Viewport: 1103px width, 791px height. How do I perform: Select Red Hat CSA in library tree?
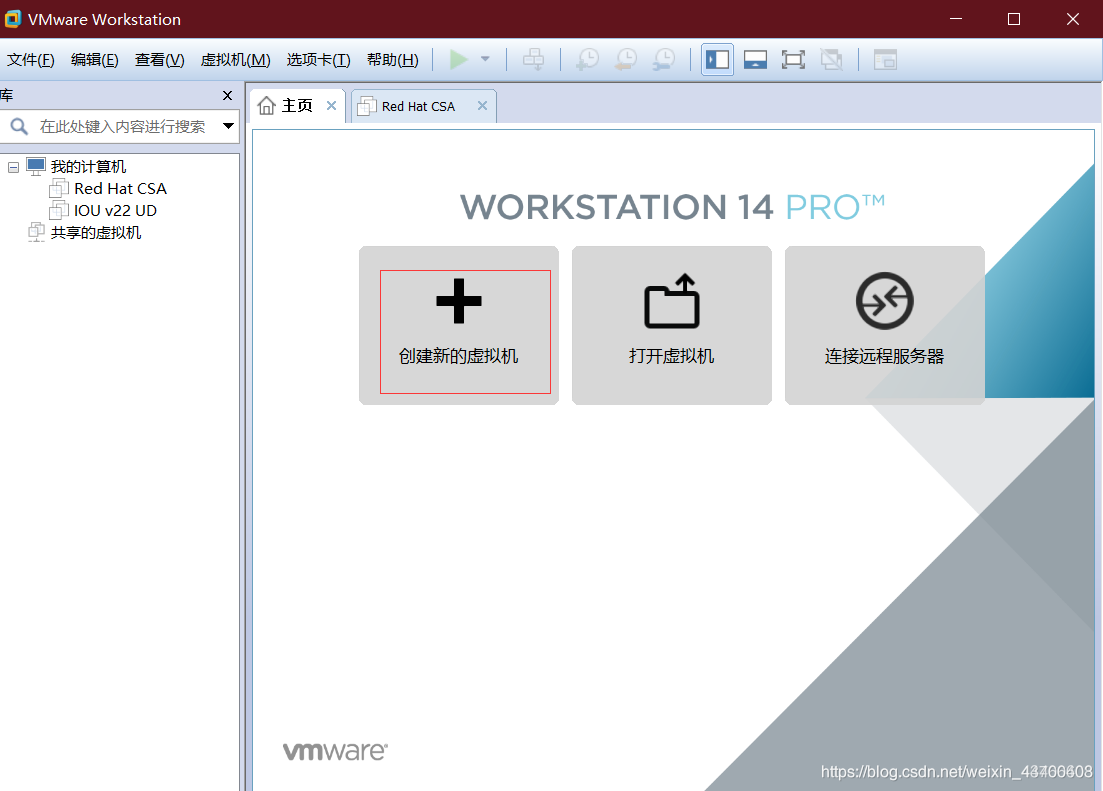[120, 189]
